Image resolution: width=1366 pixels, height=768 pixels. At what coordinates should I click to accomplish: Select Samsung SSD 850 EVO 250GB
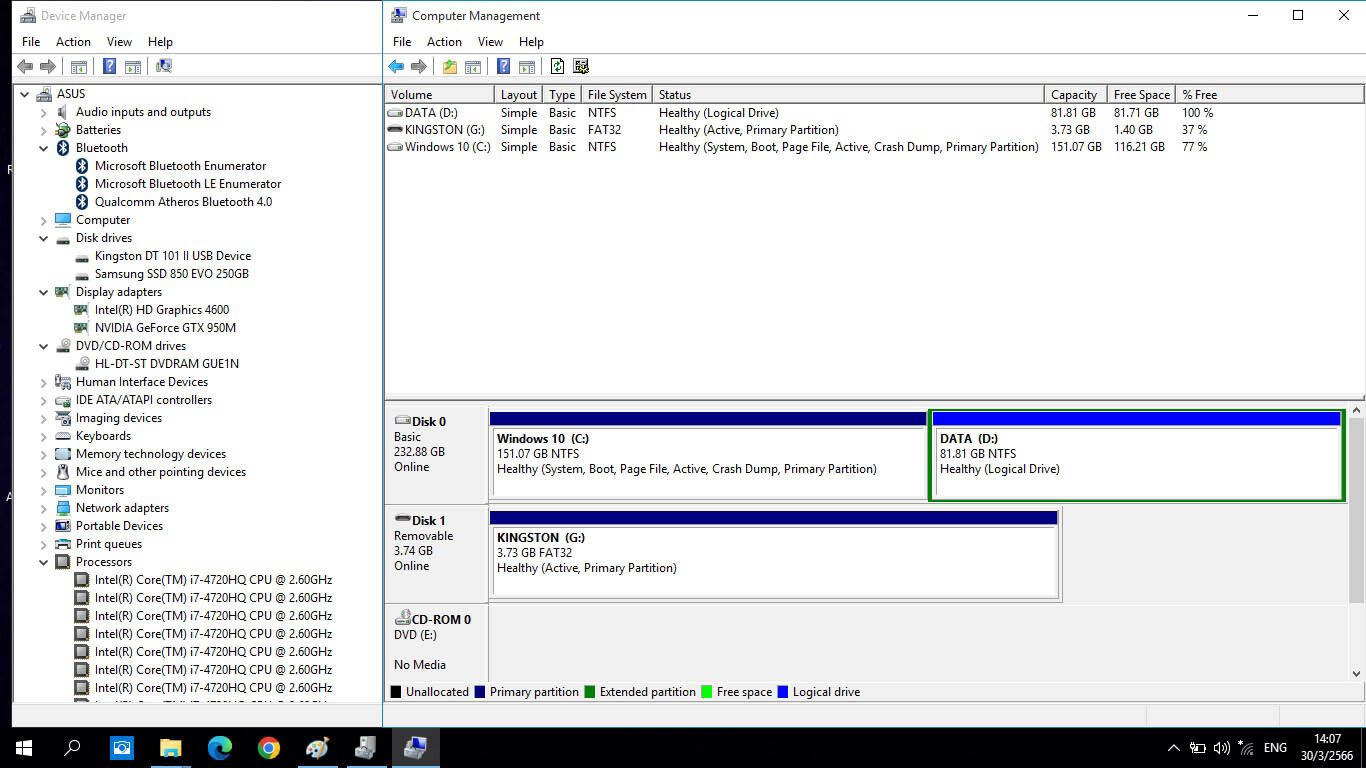tap(171, 274)
